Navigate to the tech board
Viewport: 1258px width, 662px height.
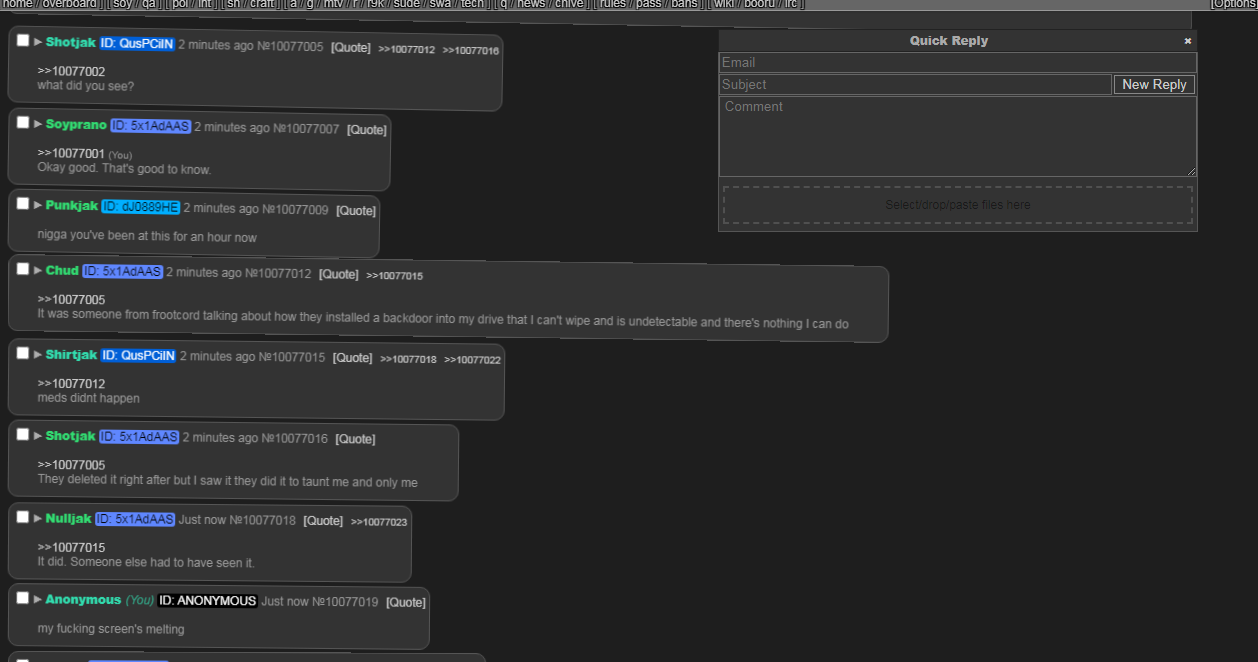472,4
